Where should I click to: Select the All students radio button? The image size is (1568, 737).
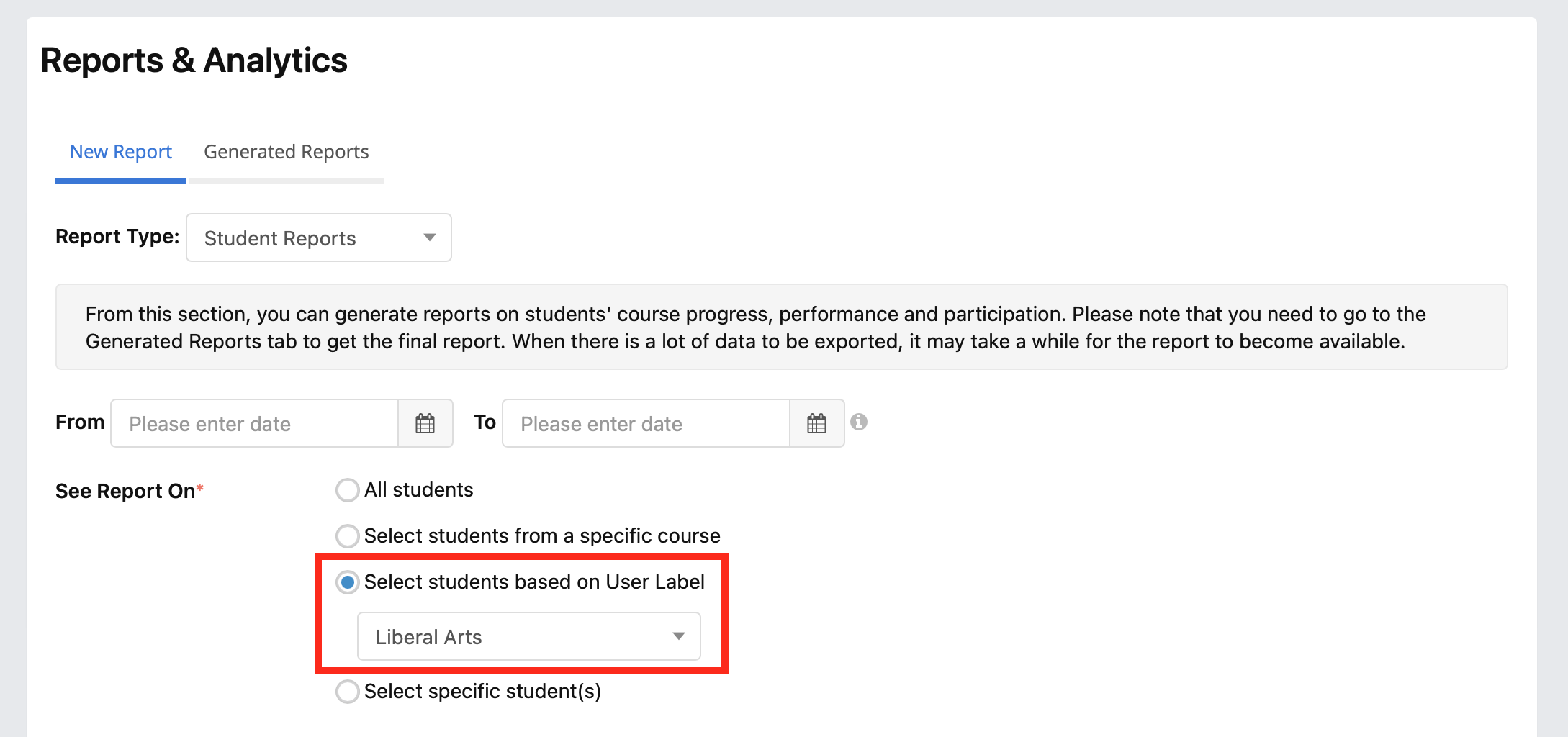click(x=348, y=490)
